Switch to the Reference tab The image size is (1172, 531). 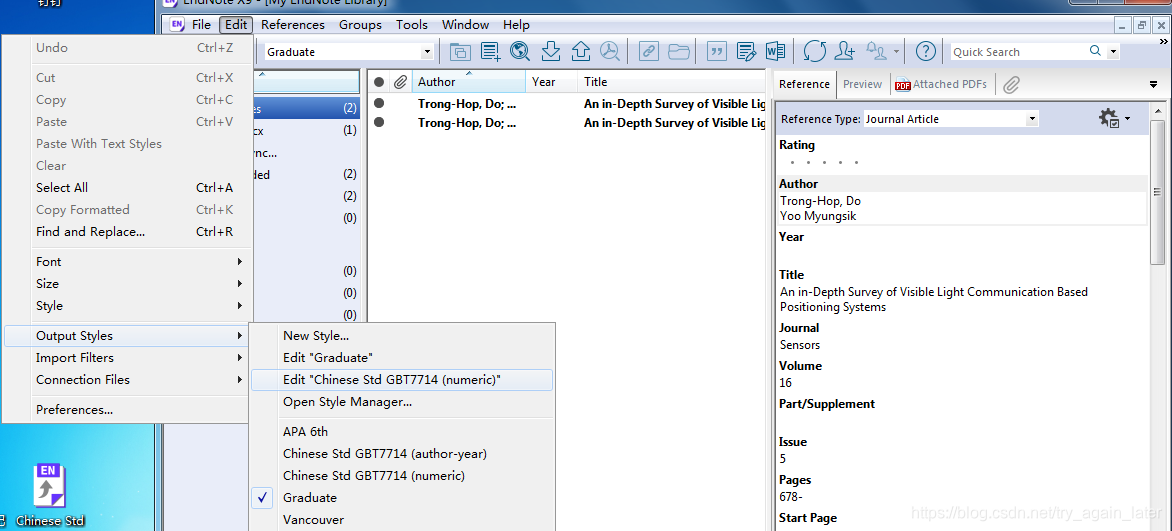click(x=804, y=85)
